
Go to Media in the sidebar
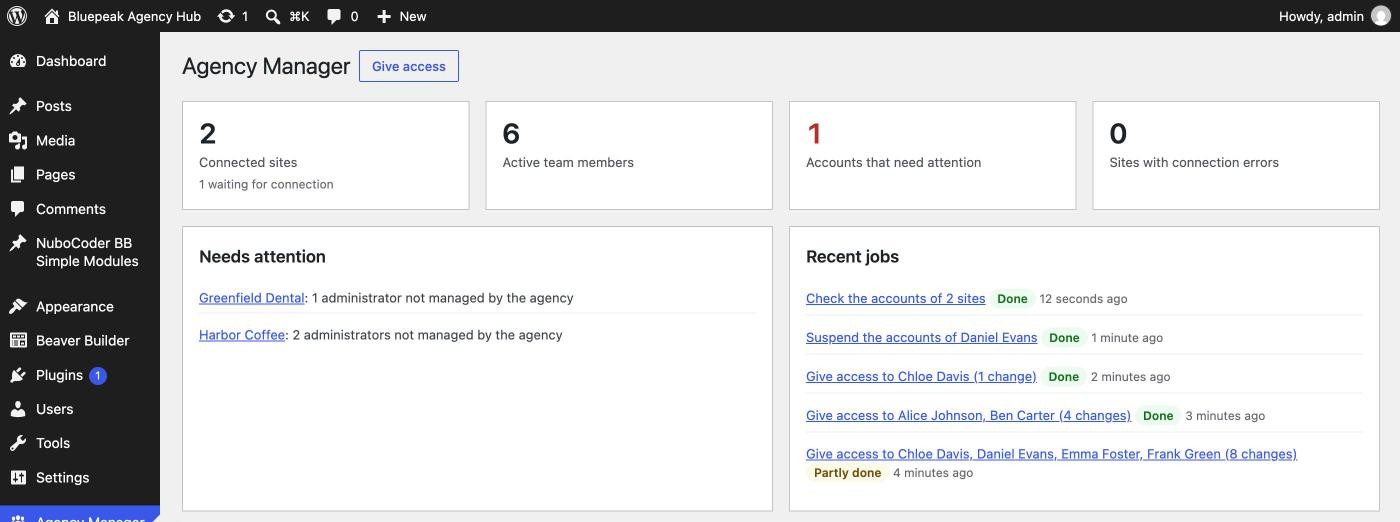[80, 140]
